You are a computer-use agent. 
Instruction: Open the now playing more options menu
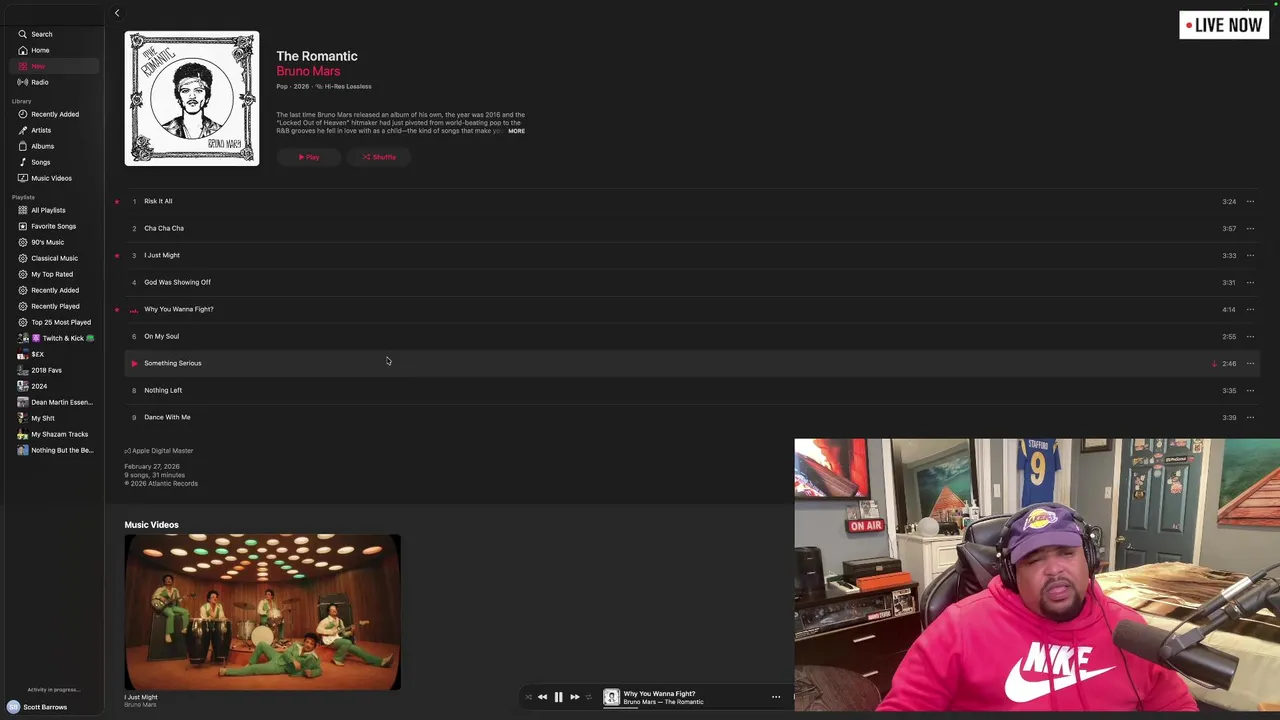pos(776,697)
